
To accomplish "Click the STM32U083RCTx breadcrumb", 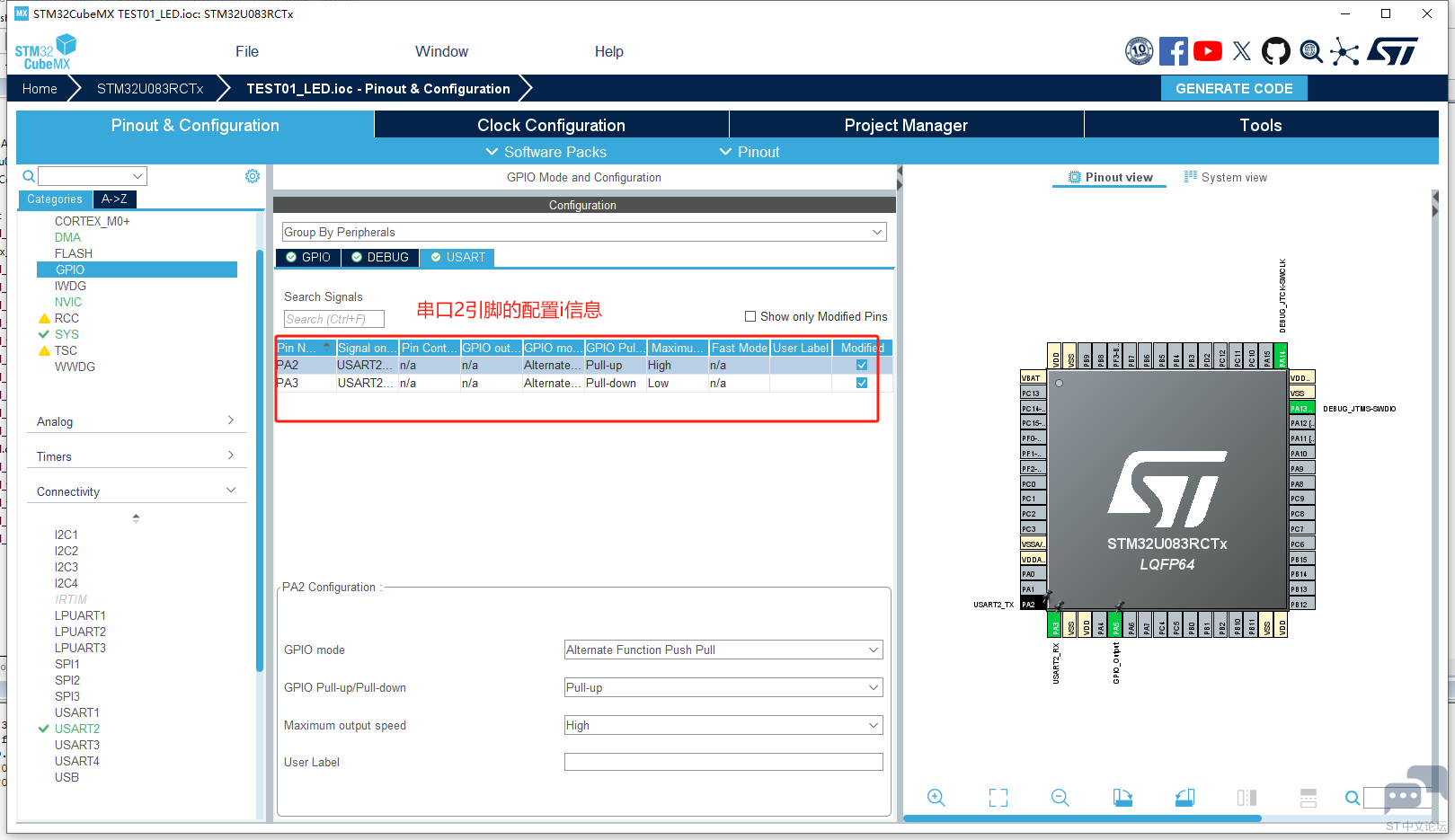I will coord(150,88).
